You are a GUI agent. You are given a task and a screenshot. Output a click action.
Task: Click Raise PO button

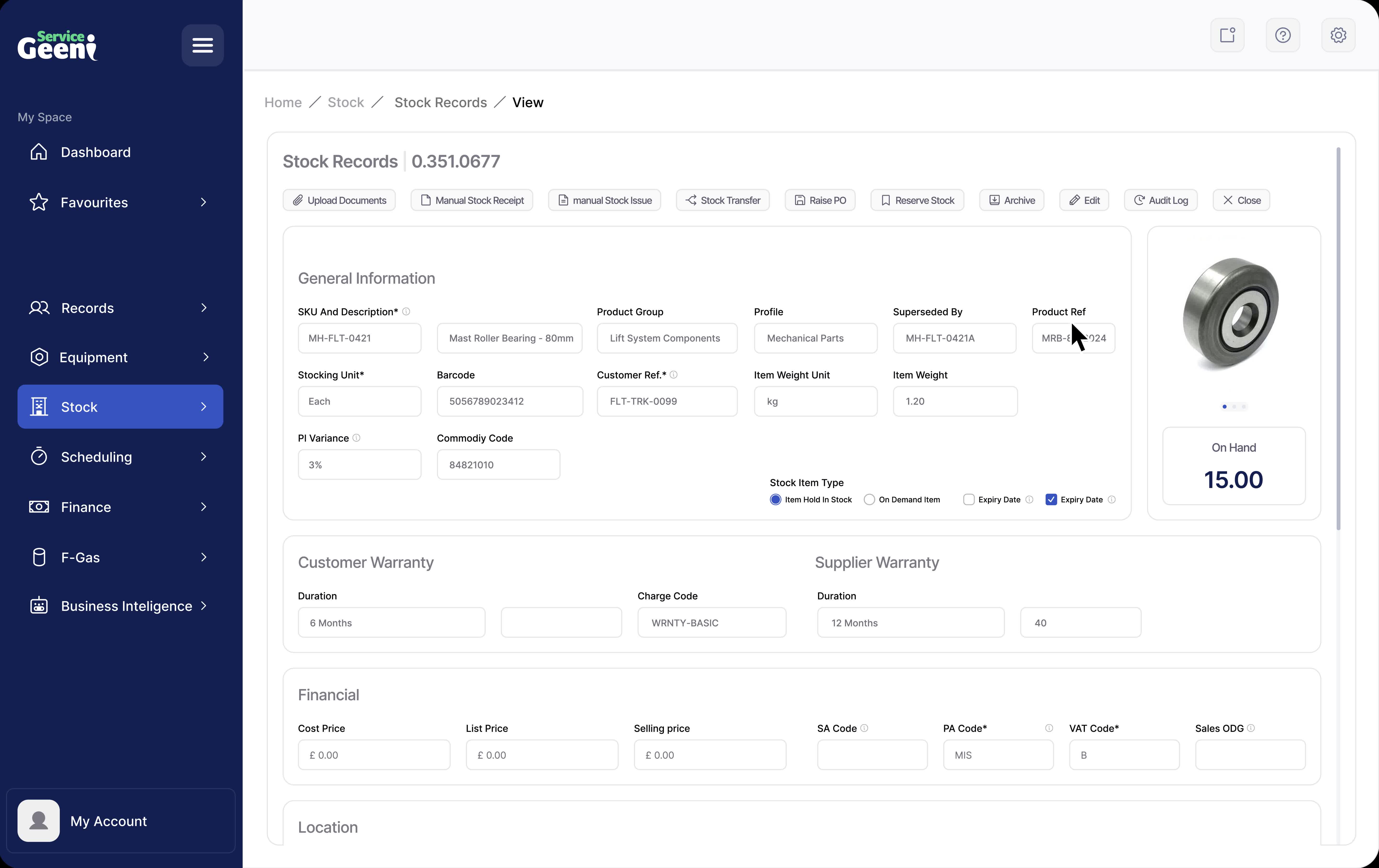pyautogui.click(x=820, y=200)
